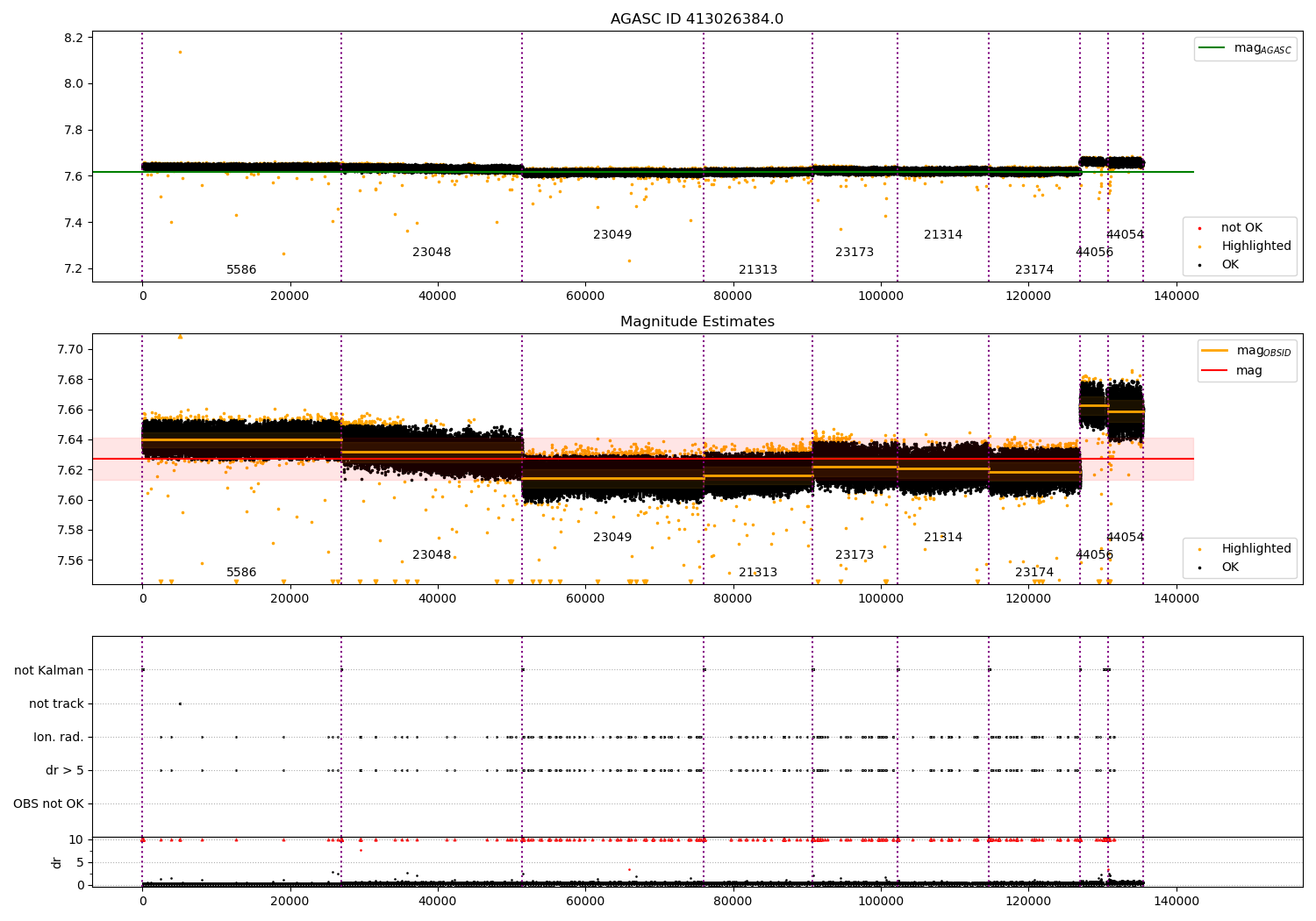Screen dimensions: 1316x921
Task: Click the 7.58 y-axis tick label
Action: point(70,530)
